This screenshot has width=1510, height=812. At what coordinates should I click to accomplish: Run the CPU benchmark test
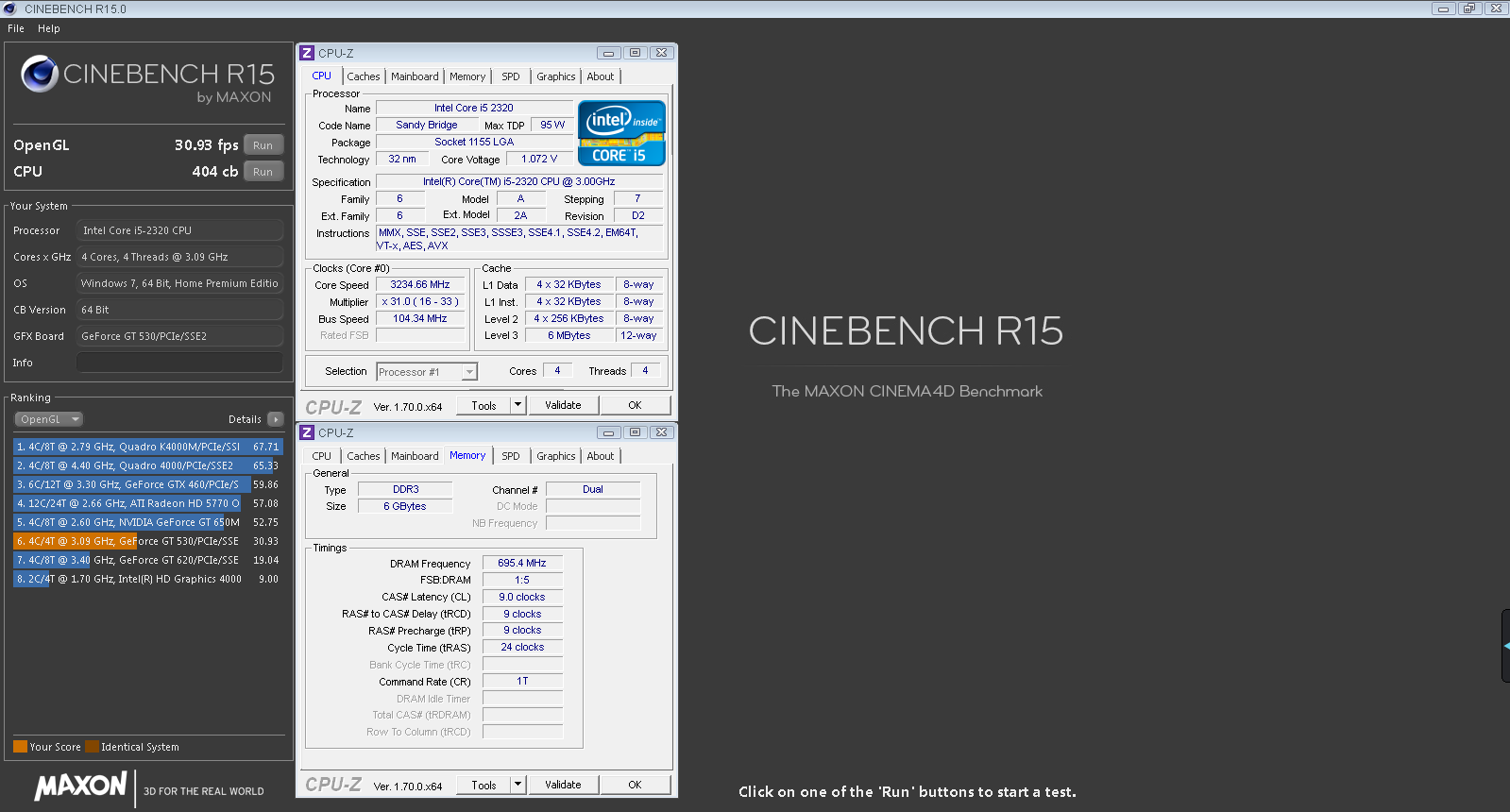click(x=263, y=172)
